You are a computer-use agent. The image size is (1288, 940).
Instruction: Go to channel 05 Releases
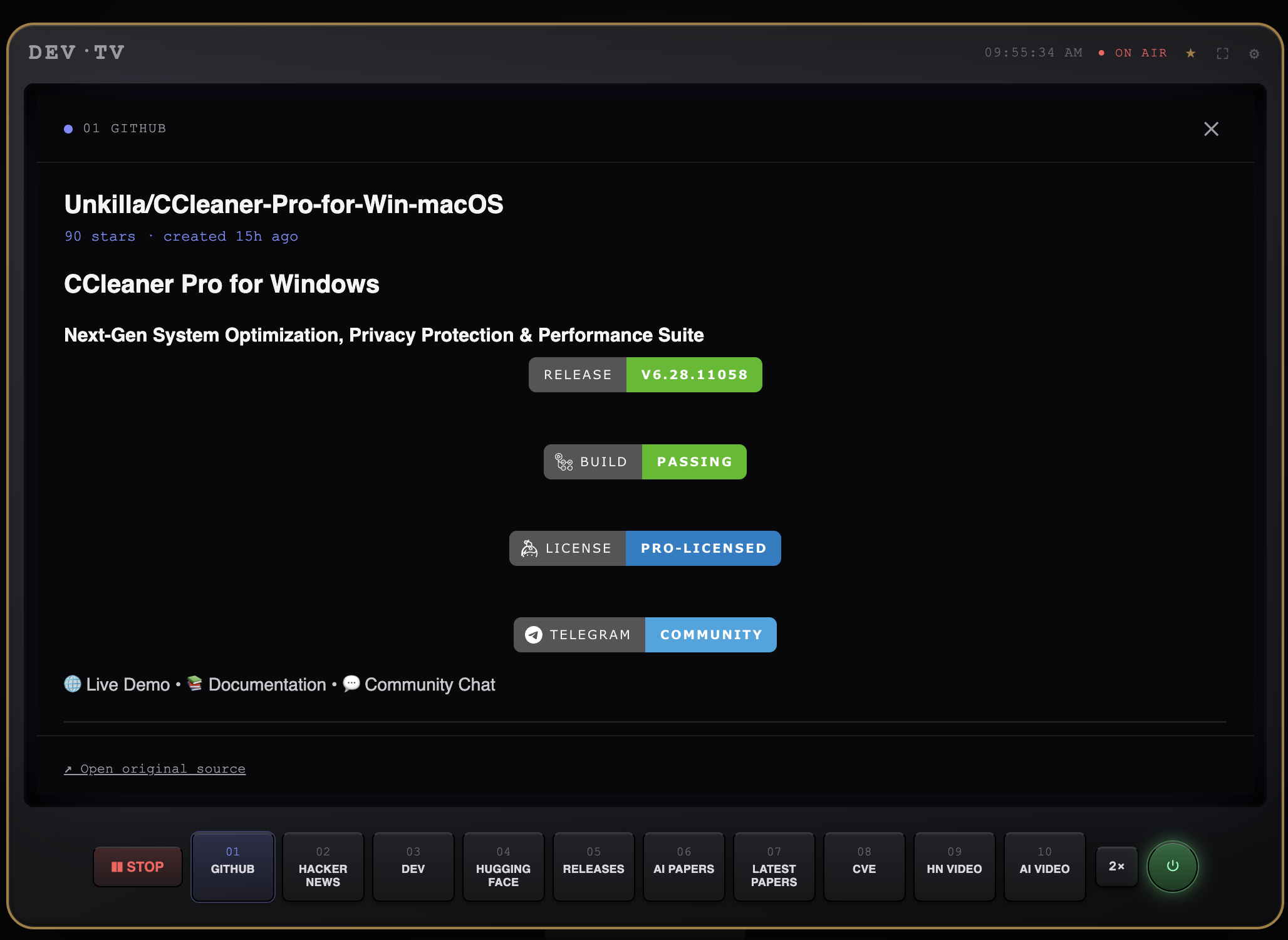tap(593, 867)
